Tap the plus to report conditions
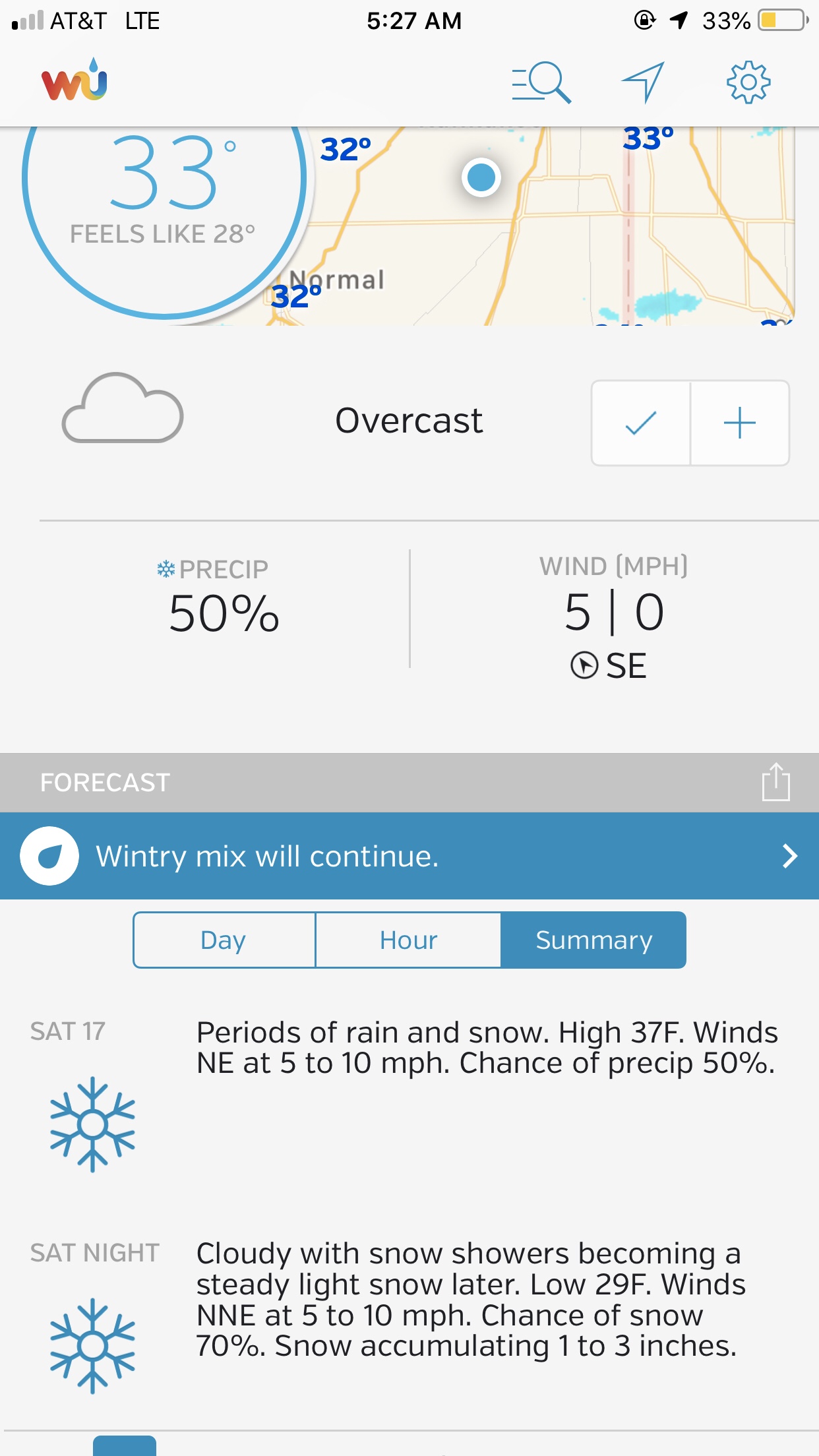Viewport: 819px width, 1456px height. (740, 423)
